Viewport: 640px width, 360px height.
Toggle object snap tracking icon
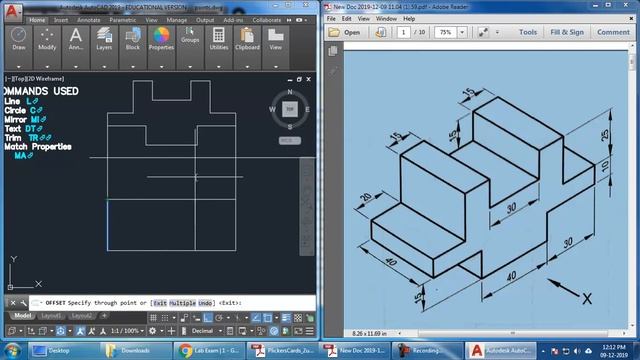256,318
